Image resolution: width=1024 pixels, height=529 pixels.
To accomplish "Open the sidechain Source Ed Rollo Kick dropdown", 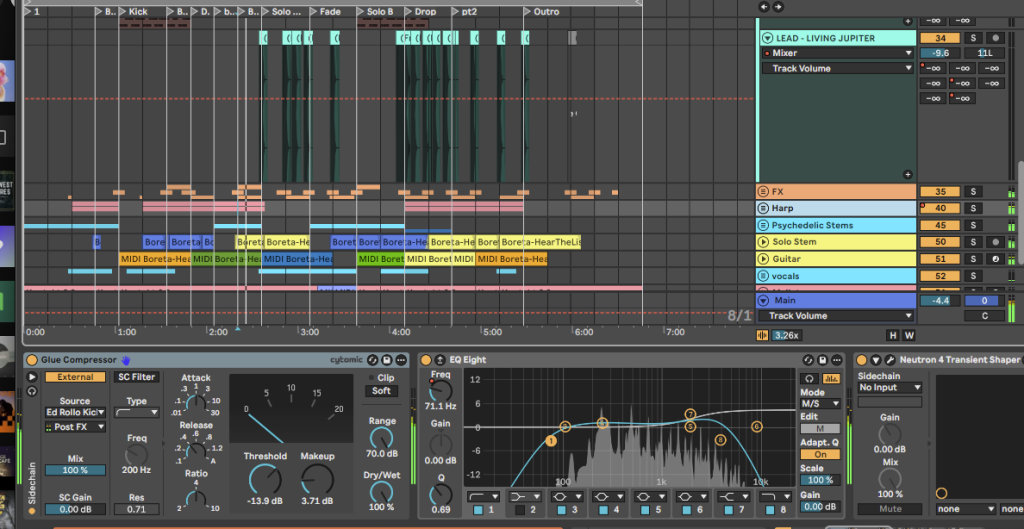I will (x=74, y=412).
